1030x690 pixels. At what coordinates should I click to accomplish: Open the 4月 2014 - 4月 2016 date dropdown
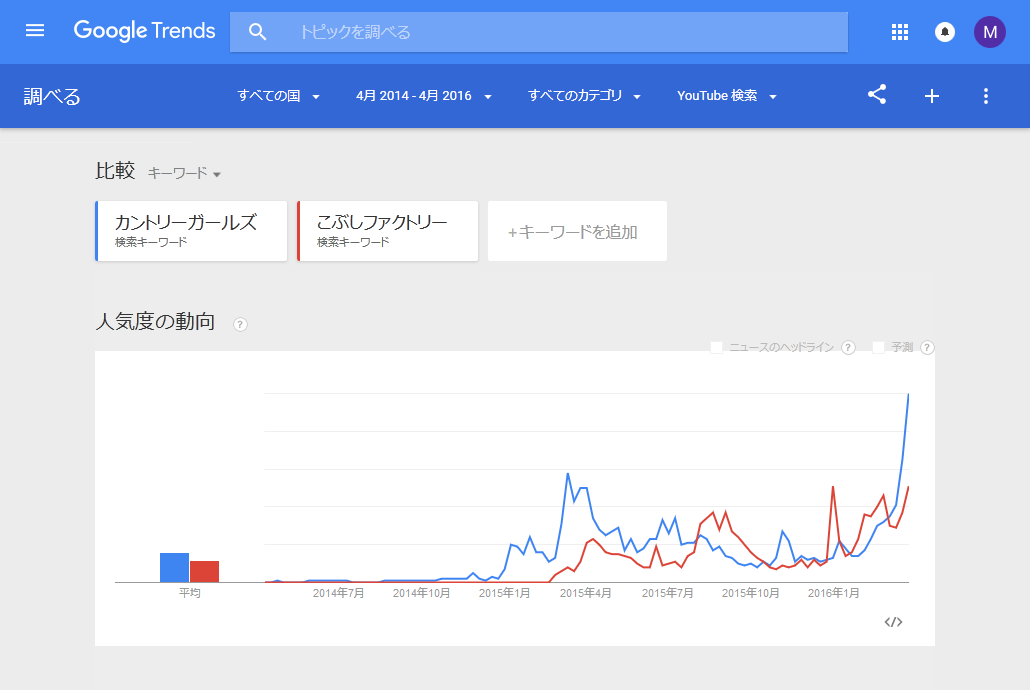[x=424, y=96]
